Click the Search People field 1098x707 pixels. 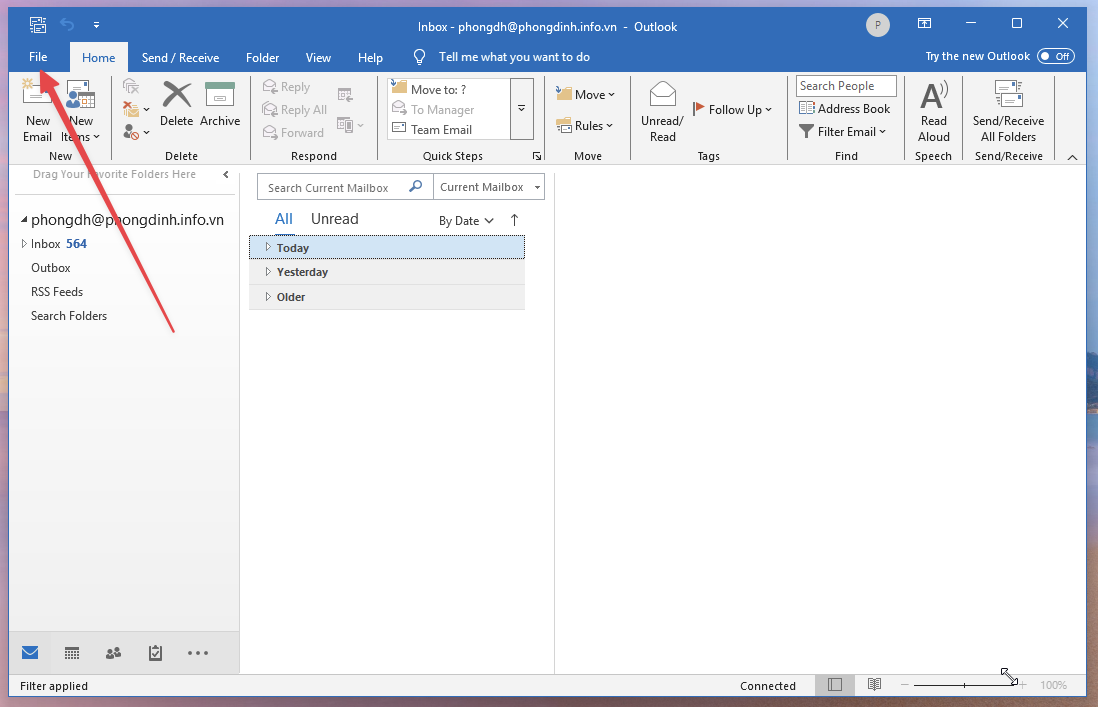(846, 86)
